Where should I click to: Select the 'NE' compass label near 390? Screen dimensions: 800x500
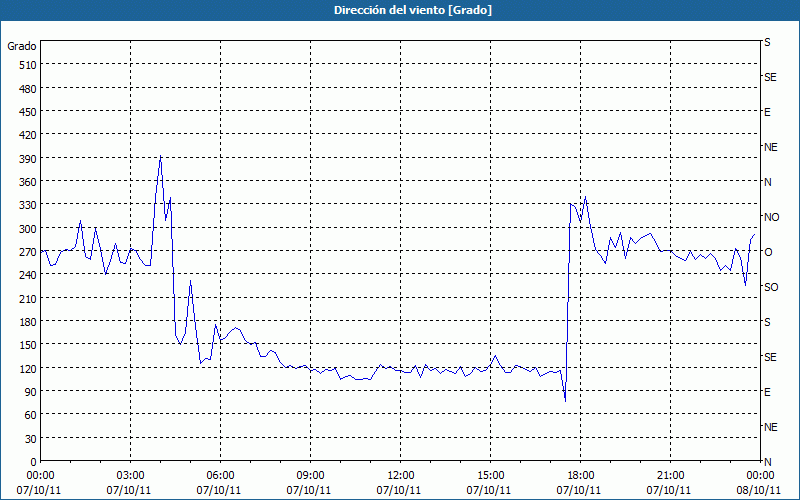coord(770,147)
